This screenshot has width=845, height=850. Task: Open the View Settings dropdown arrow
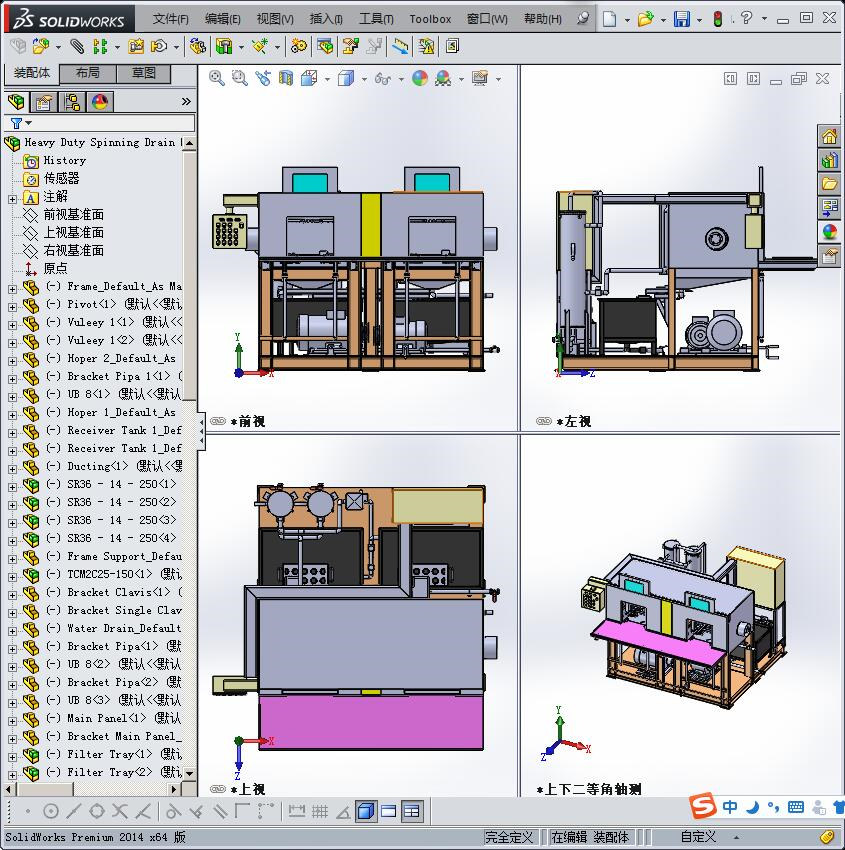pos(498,80)
